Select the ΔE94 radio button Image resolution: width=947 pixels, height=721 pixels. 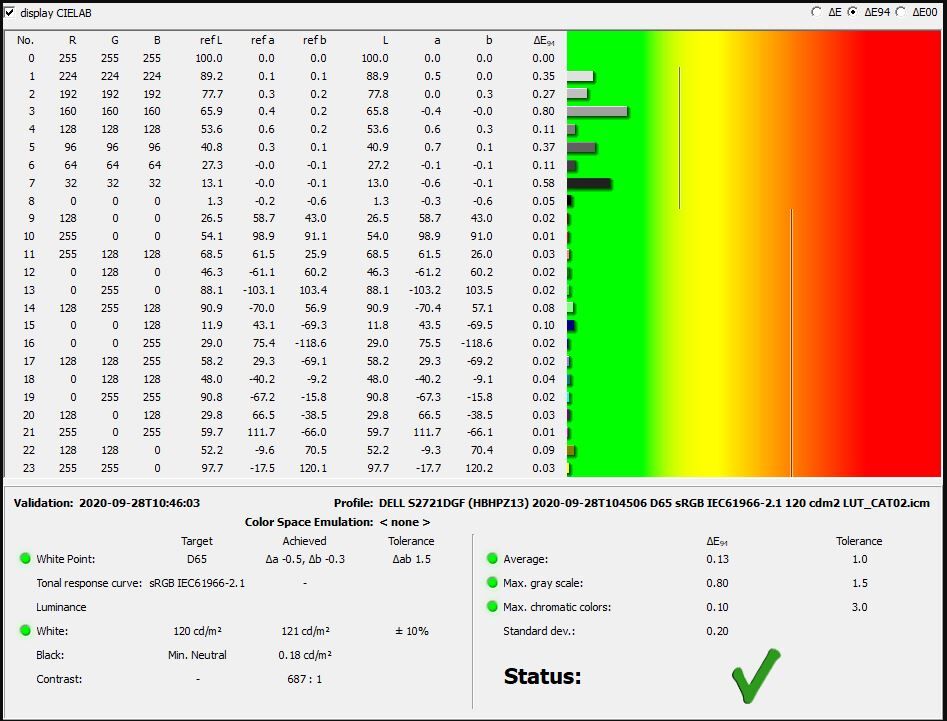852,11
